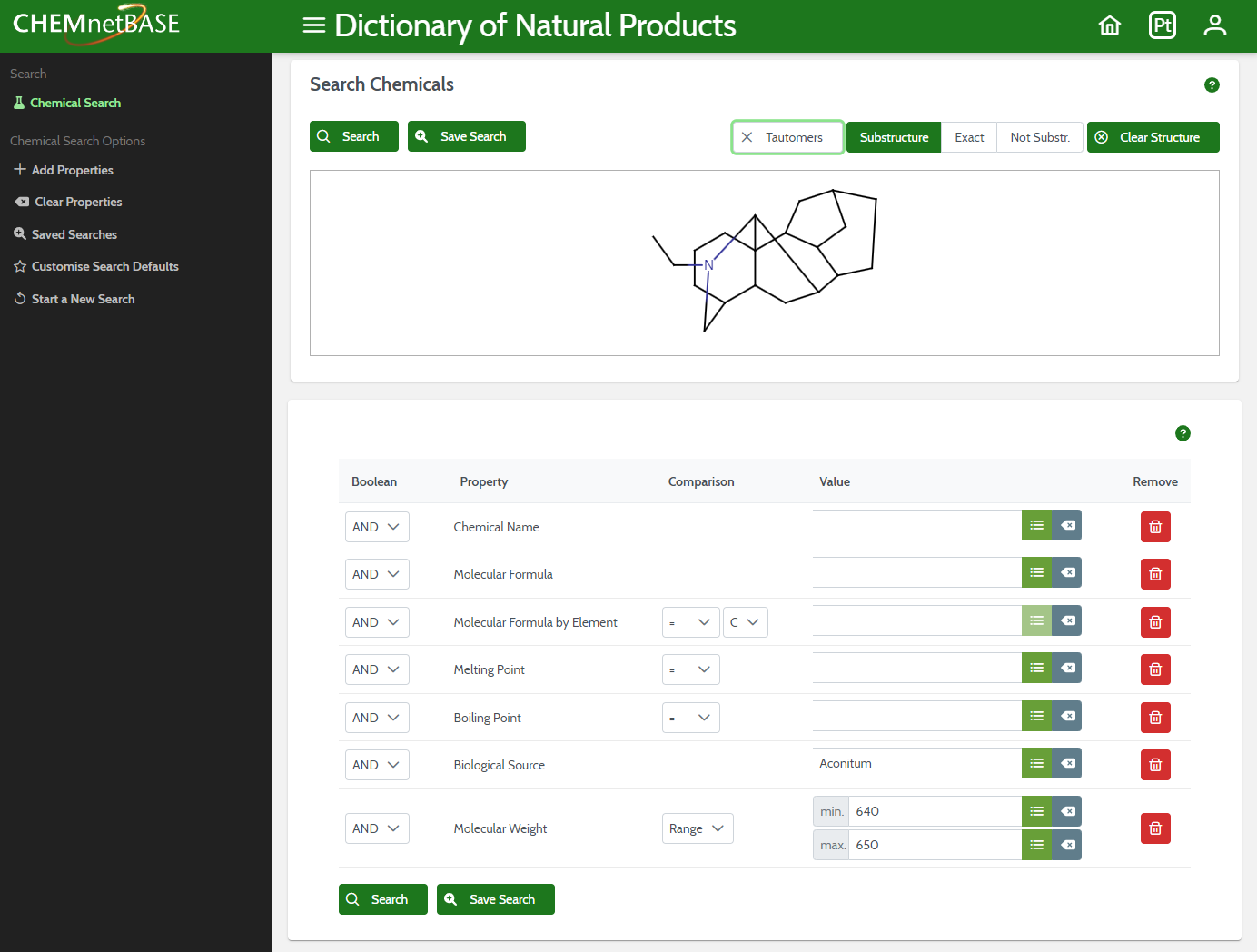The width and height of the screenshot is (1257, 952).
Task: Run the bottom Search button
Action: coord(383,899)
